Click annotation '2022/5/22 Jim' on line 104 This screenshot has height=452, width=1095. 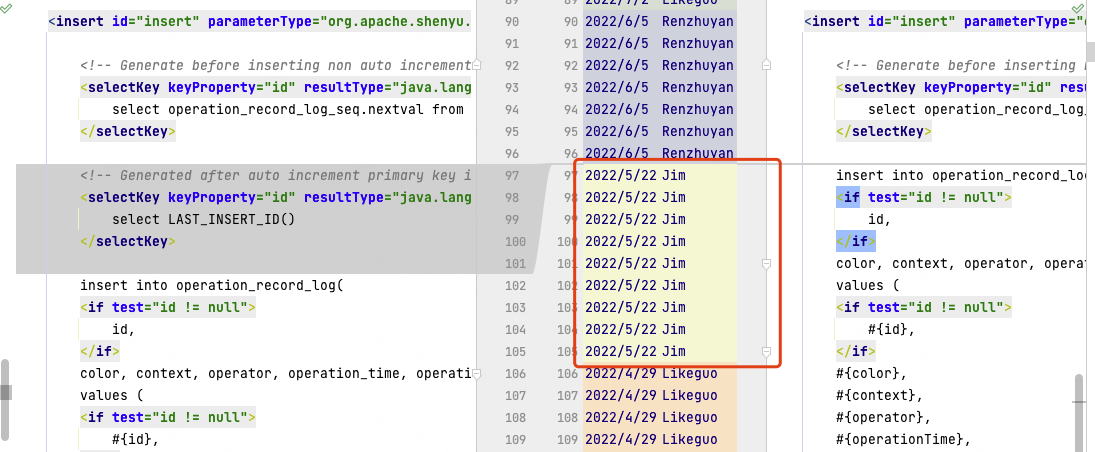point(635,329)
